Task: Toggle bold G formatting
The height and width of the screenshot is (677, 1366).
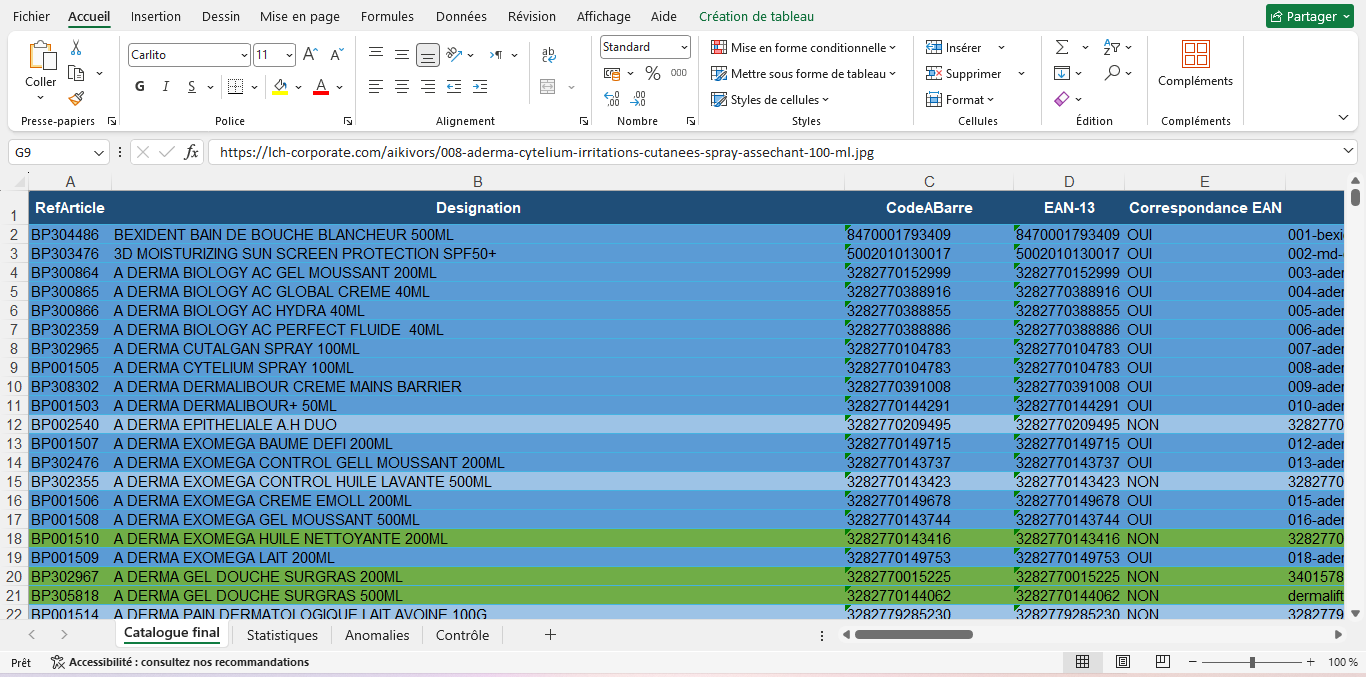Action: click(140, 87)
